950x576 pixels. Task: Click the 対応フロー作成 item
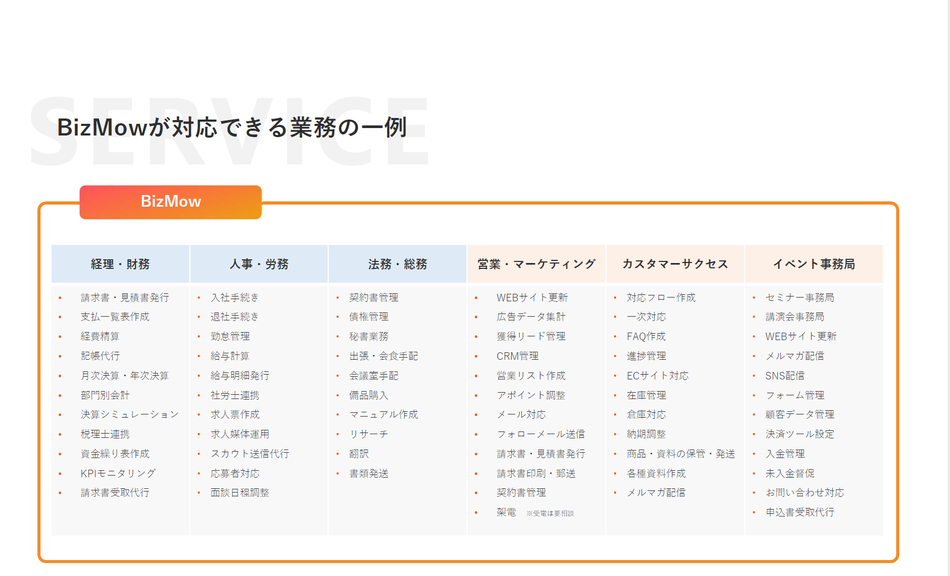point(661,297)
